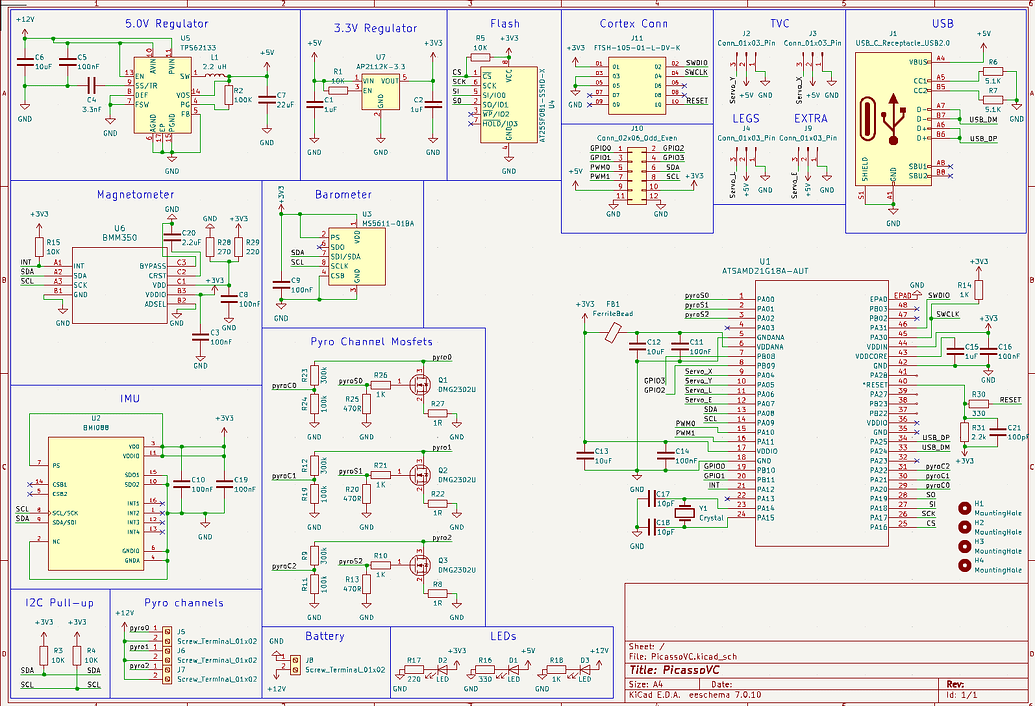Click the 'Magnetometer' section heading
Screen dimensions: 1035x706
coord(135,195)
